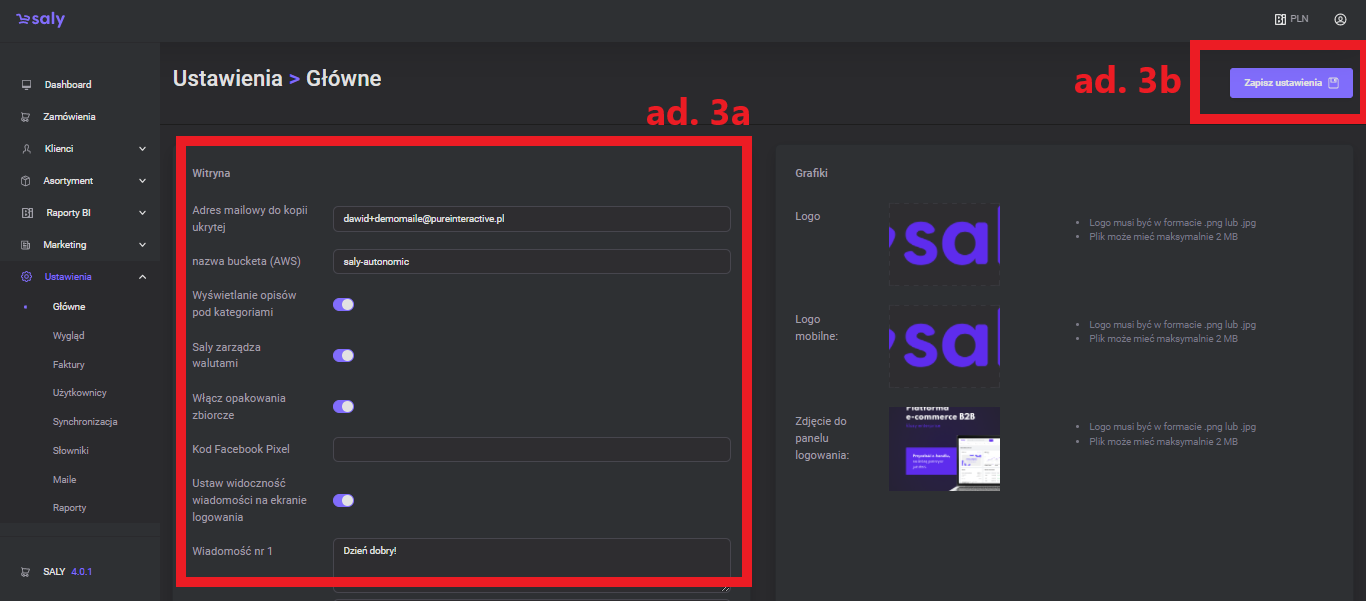Click the Zapisz ustawienia button
Screen dimensions: 1366x601
tap(1290, 83)
